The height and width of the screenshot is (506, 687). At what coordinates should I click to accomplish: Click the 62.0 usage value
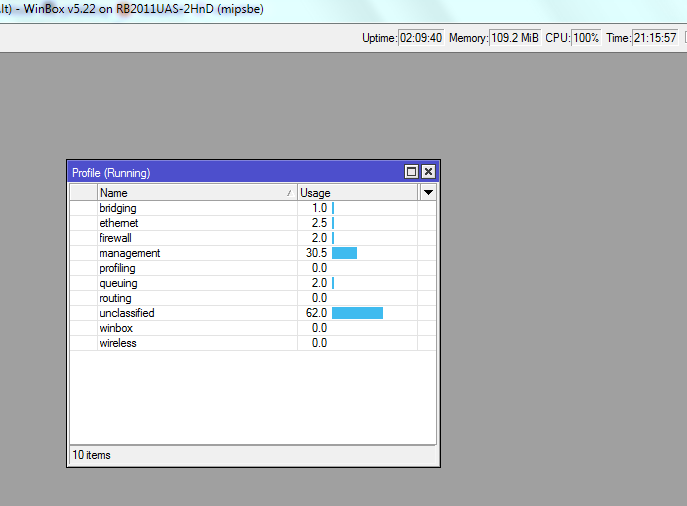[316, 313]
